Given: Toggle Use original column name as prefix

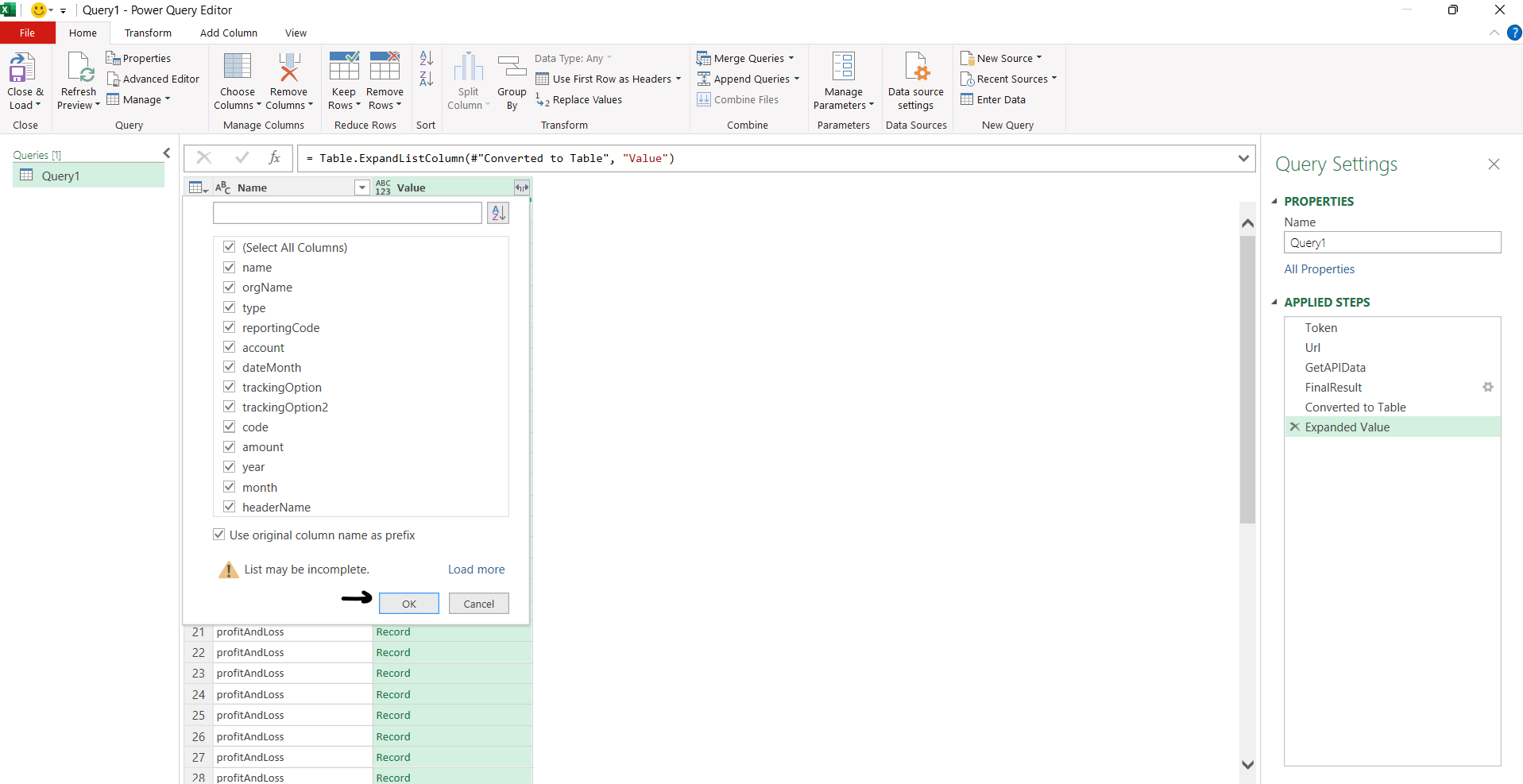Looking at the screenshot, I should [218, 535].
